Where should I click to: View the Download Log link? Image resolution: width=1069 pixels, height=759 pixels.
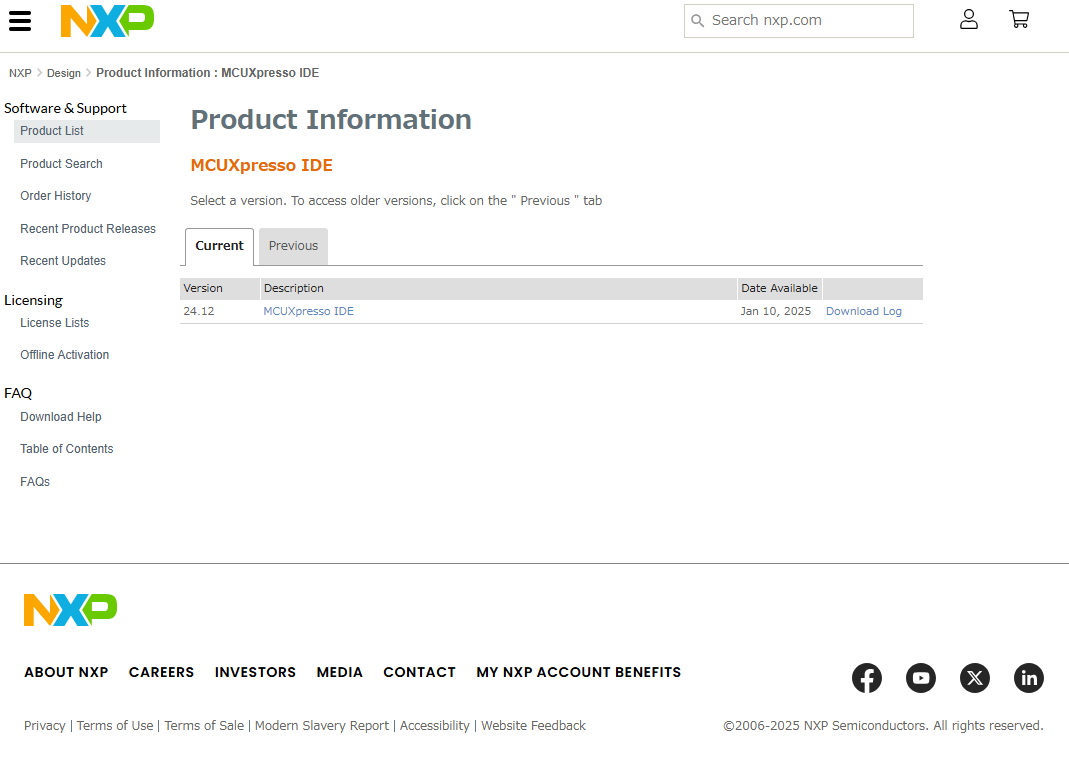(x=863, y=311)
